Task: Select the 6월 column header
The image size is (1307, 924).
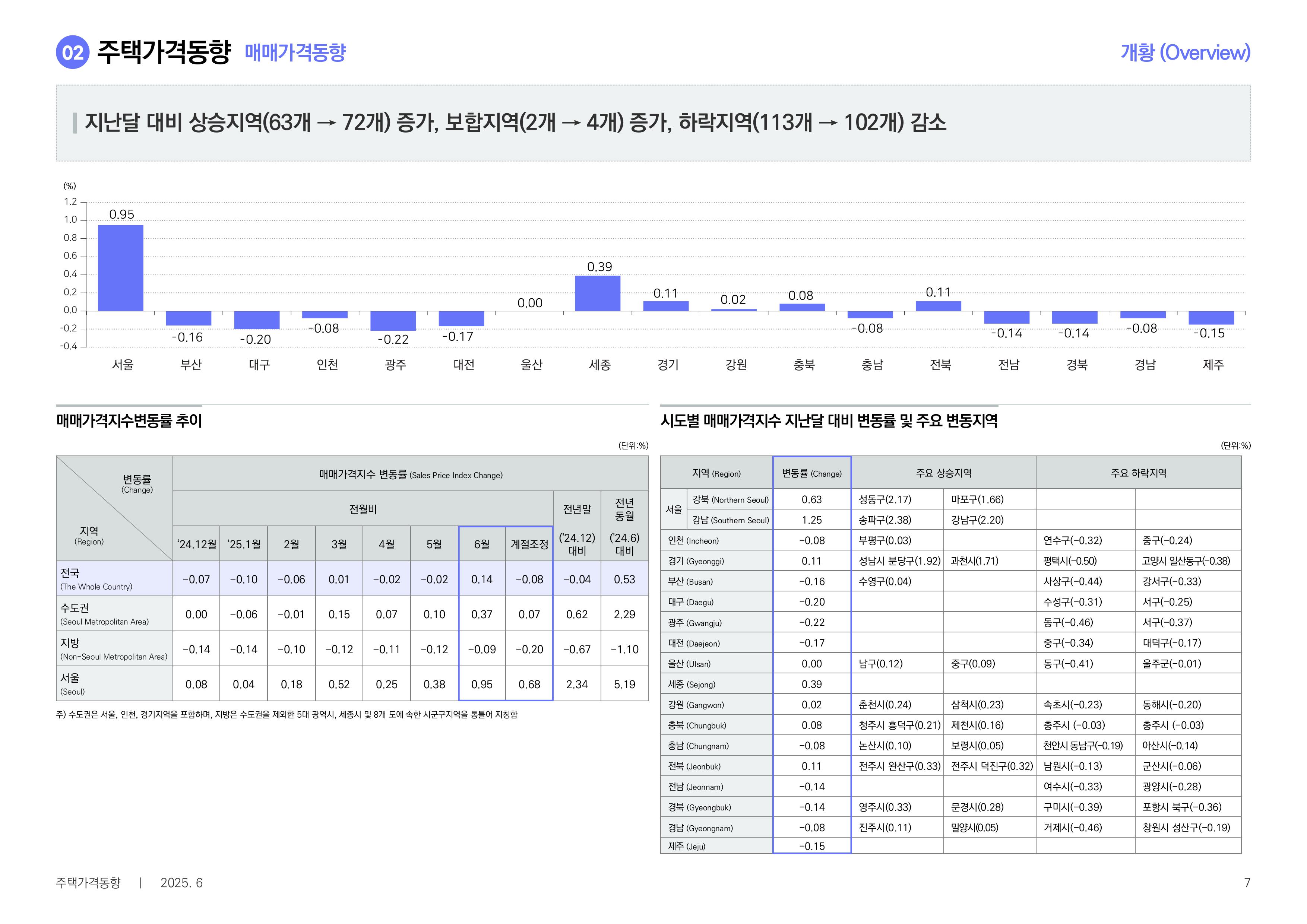Action: [x=482, y=544]
